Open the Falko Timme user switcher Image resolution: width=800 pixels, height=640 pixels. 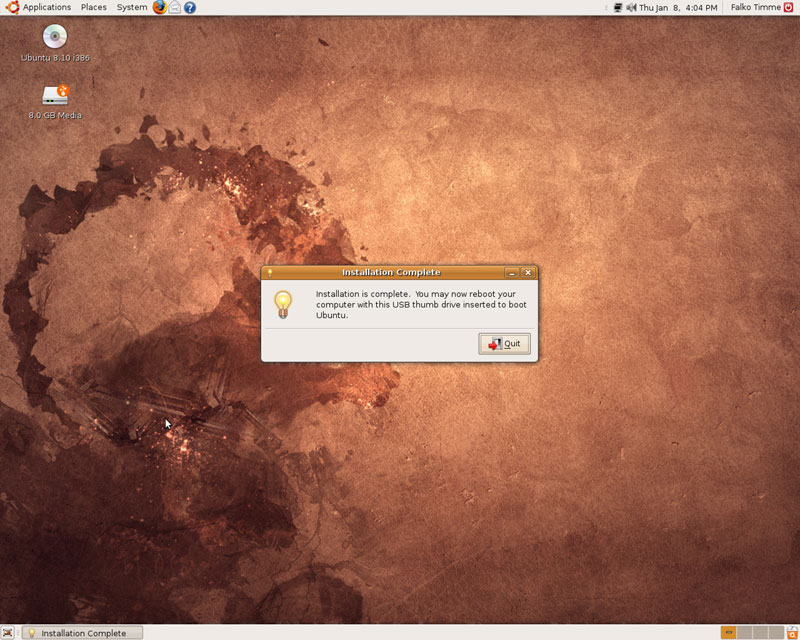point(756,7)
